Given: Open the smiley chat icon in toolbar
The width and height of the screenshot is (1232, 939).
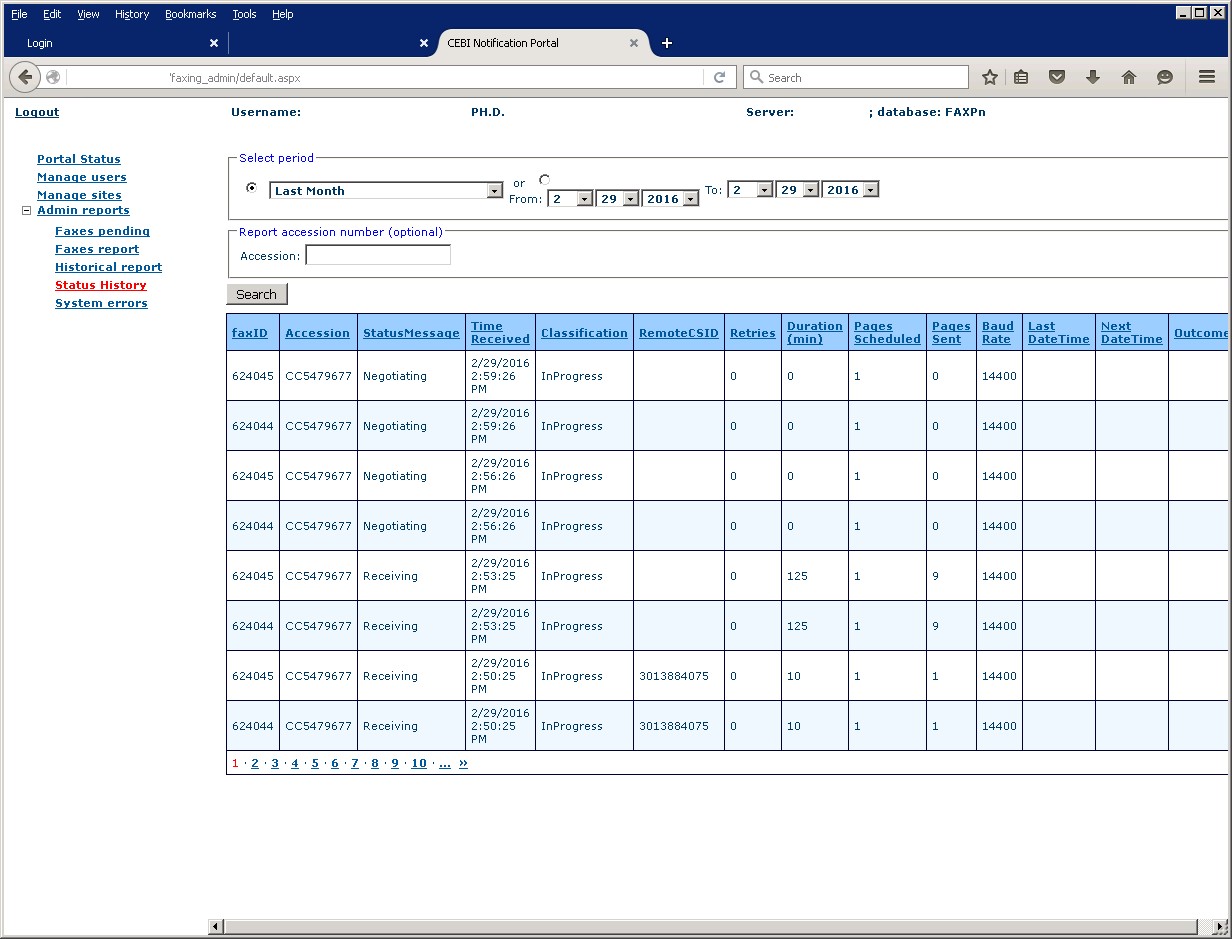Looking at the screenshot, I should pyautogui.click(x=1165, y=77).
